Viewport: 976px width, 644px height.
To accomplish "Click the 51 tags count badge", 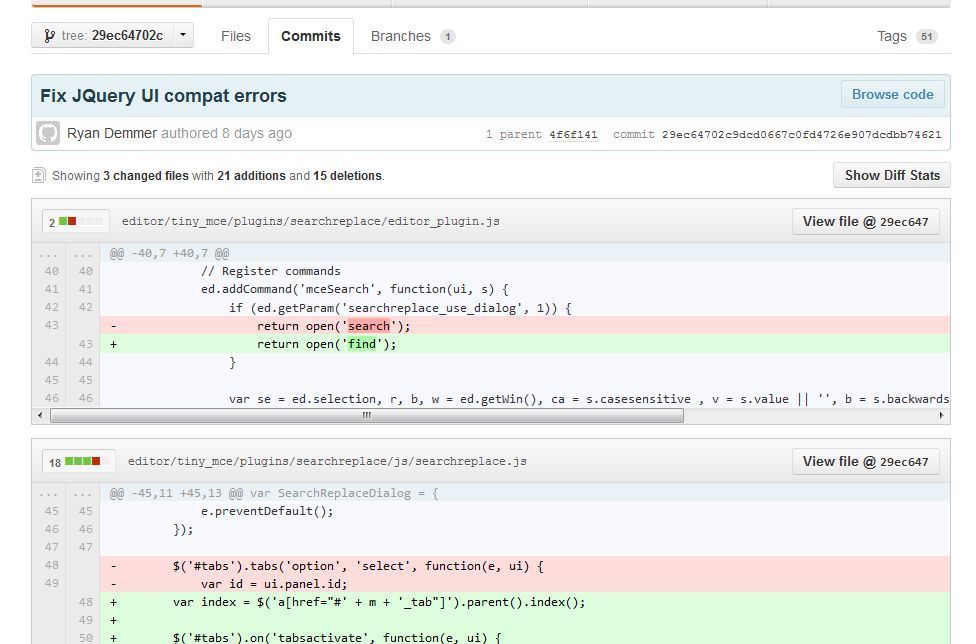I will click(x=926, y=37).
